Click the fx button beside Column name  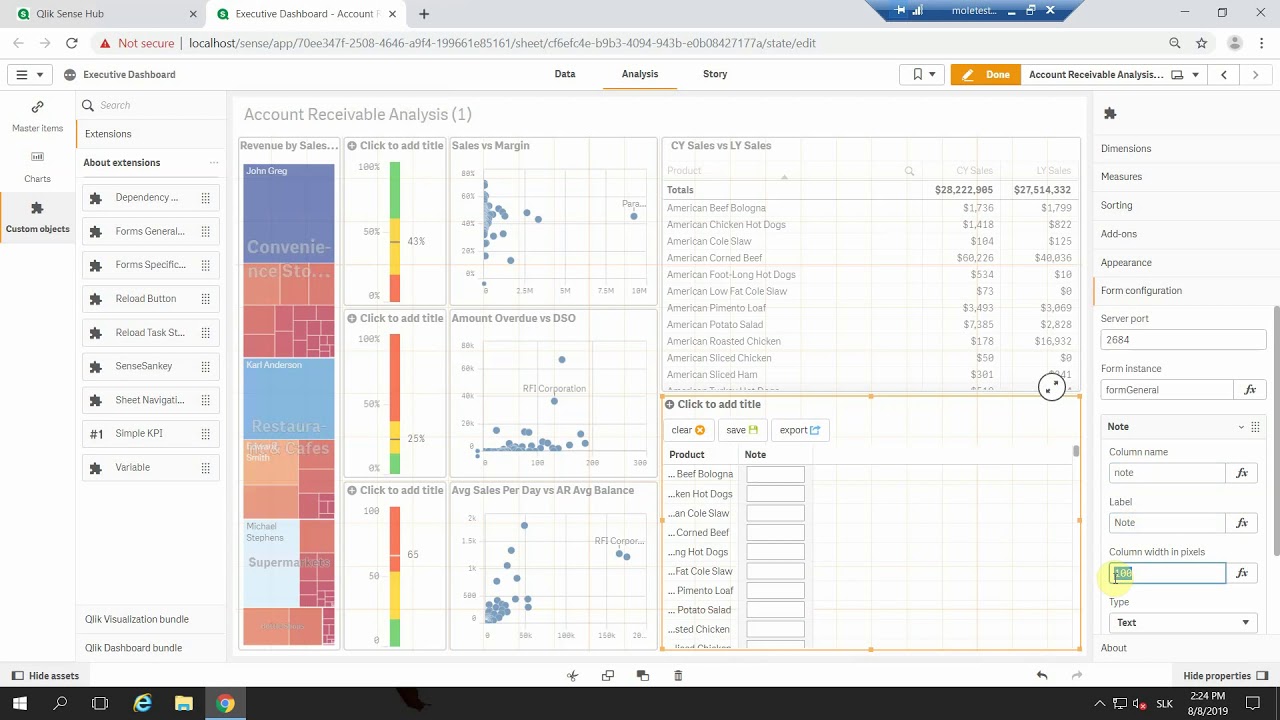(1242, 473)
